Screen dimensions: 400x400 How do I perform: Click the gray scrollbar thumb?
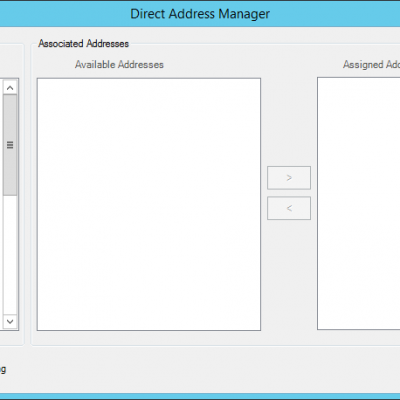point(10,145)
